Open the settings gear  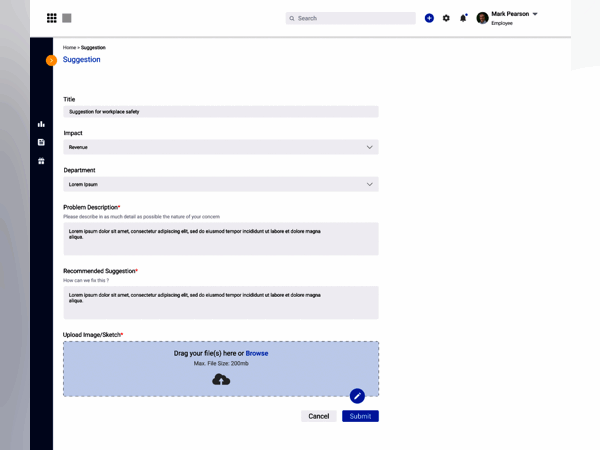point(446,18)
